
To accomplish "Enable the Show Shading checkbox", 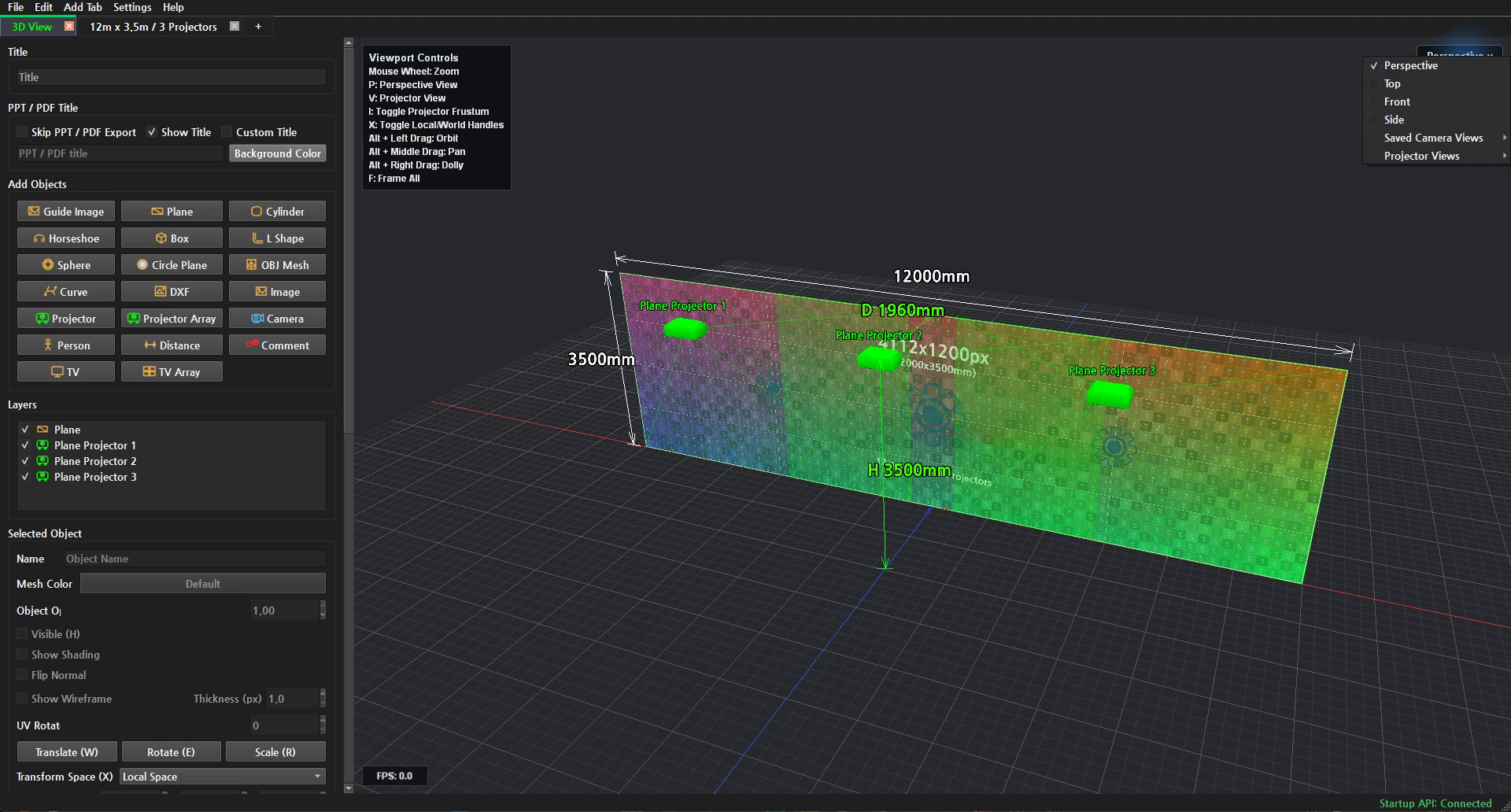I will pos(22,655).
